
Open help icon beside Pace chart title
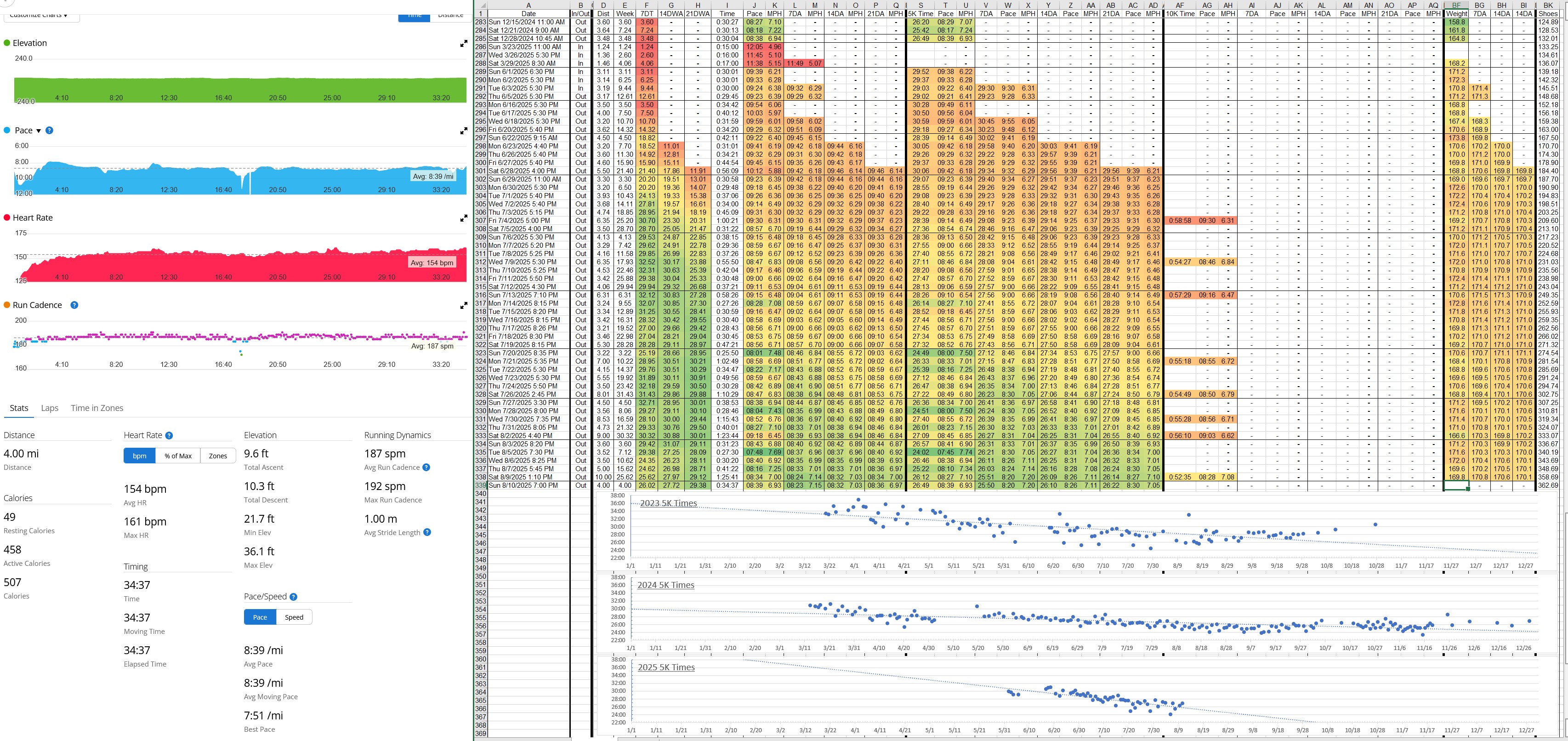tap(49, 130)
